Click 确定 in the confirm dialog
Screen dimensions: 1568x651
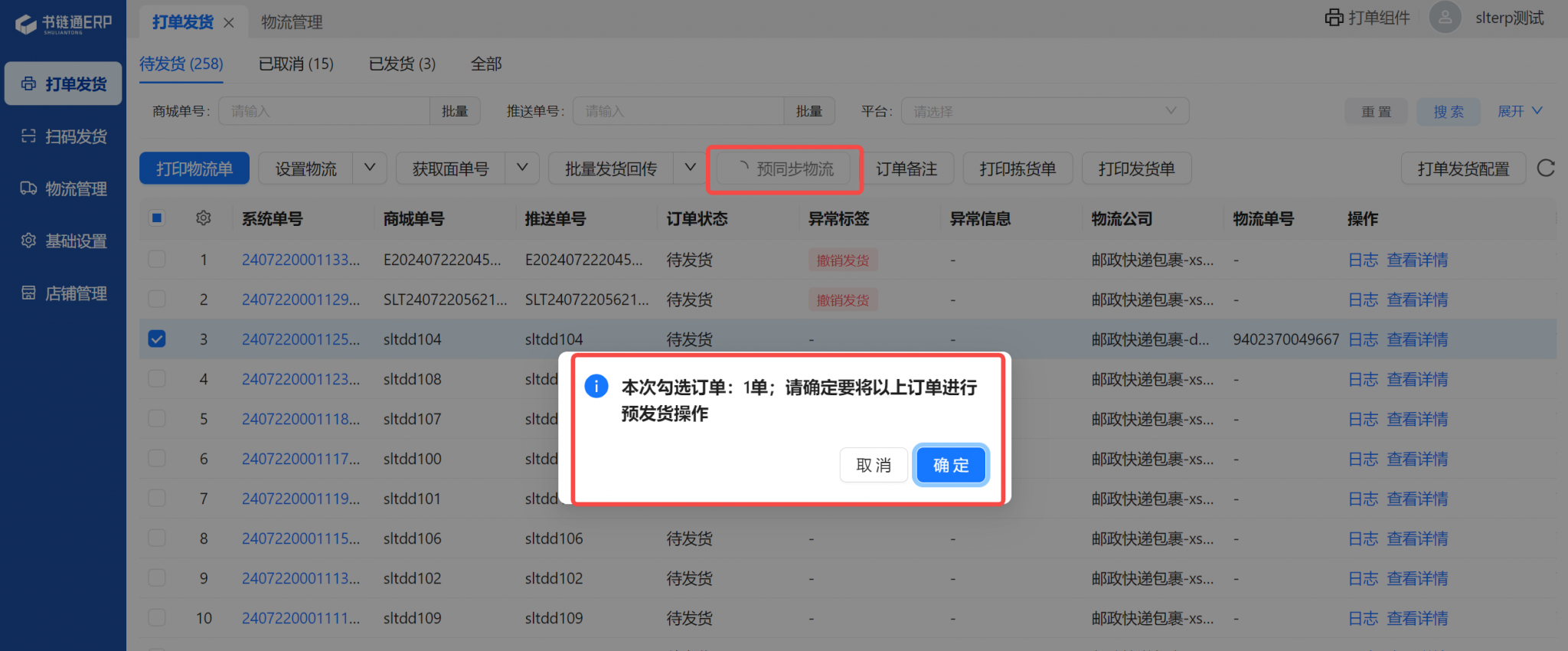coord(951,465)
